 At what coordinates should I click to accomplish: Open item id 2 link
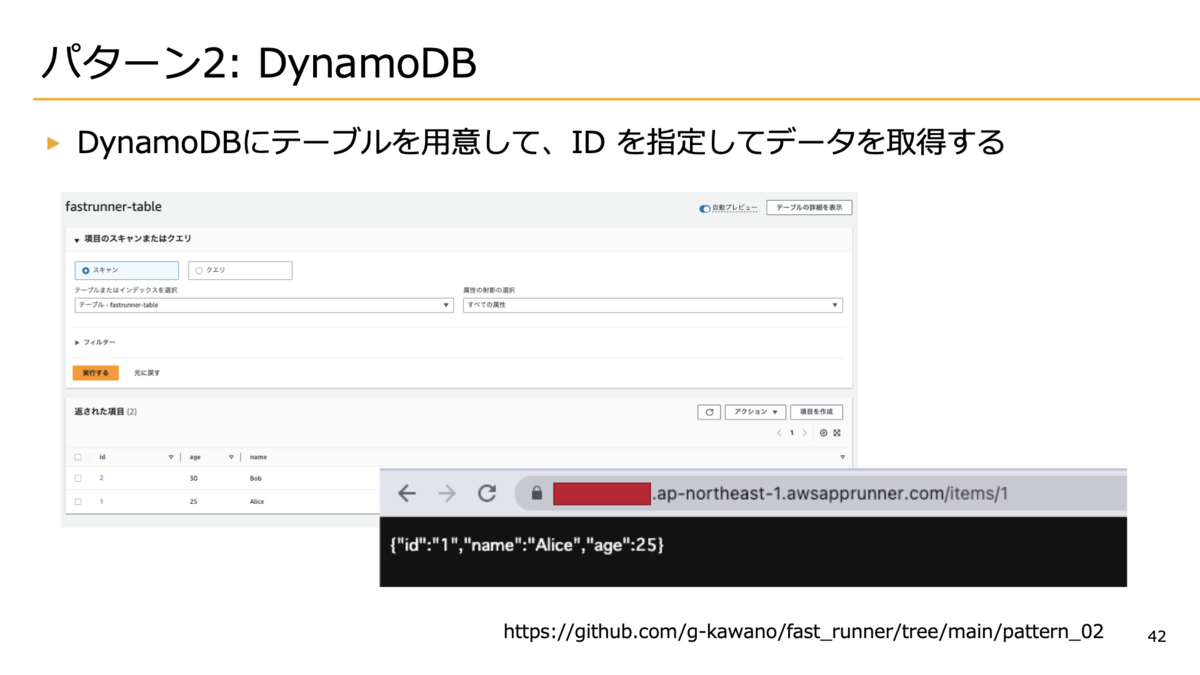click(x=101, y=478)
